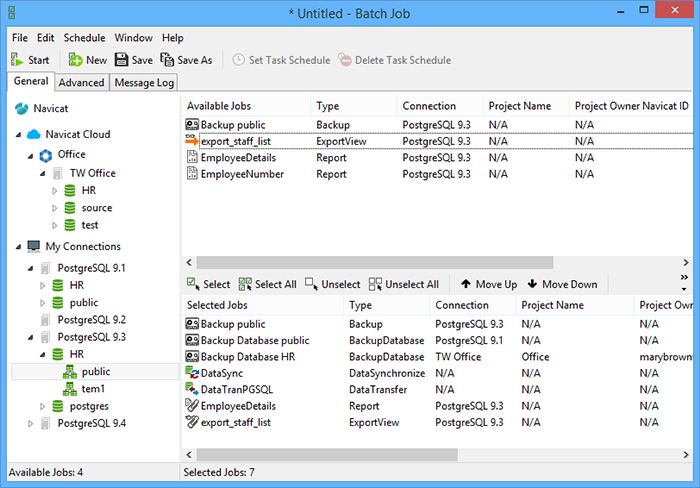Open the Window menu
This screenshot has height=488, width=700.
[133, 38]
